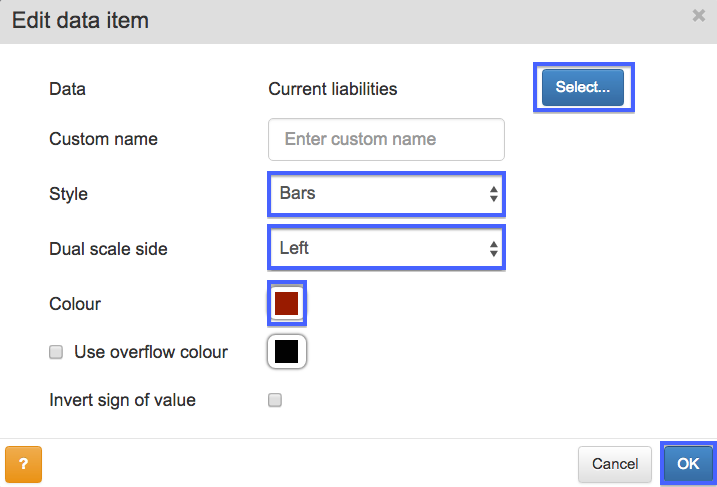Screen dimensions: 717x487
Task: Click the Custom name label
Action: point(103,139)
